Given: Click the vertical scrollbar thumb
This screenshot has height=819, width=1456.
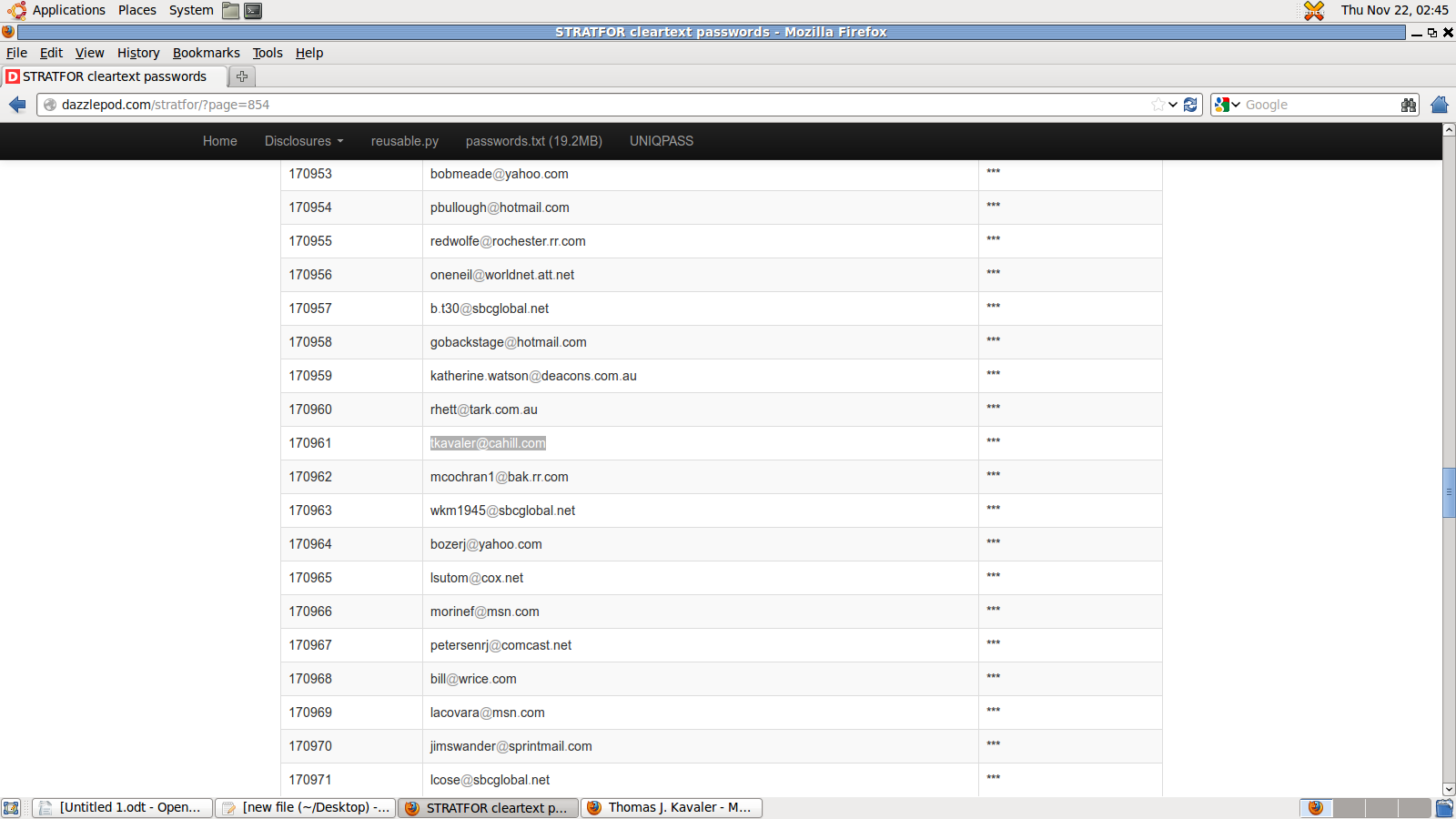Looking at the screenshot, I should click(x=1449, y=491).
